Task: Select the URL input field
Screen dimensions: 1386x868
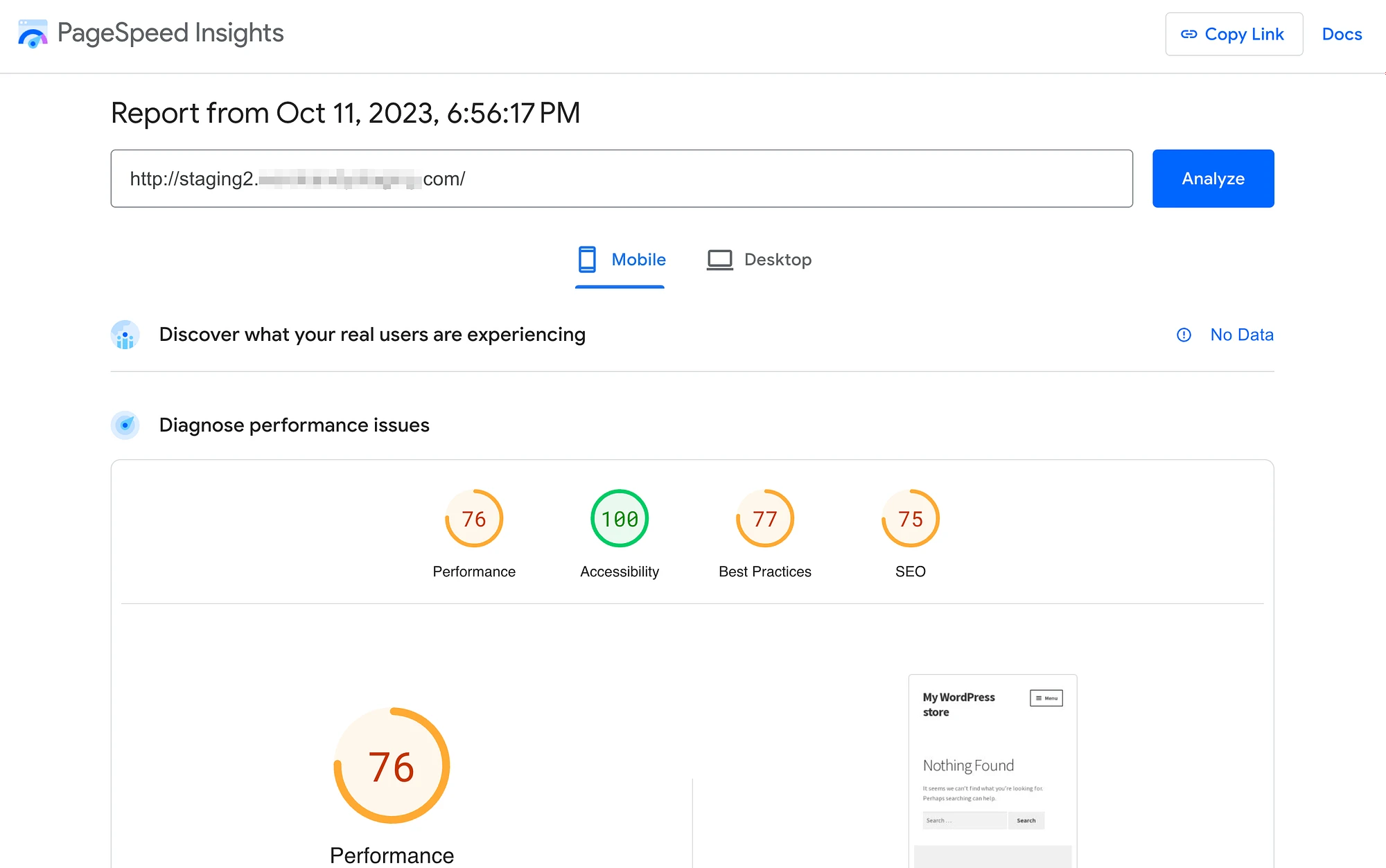Action: tap(621, 179)
